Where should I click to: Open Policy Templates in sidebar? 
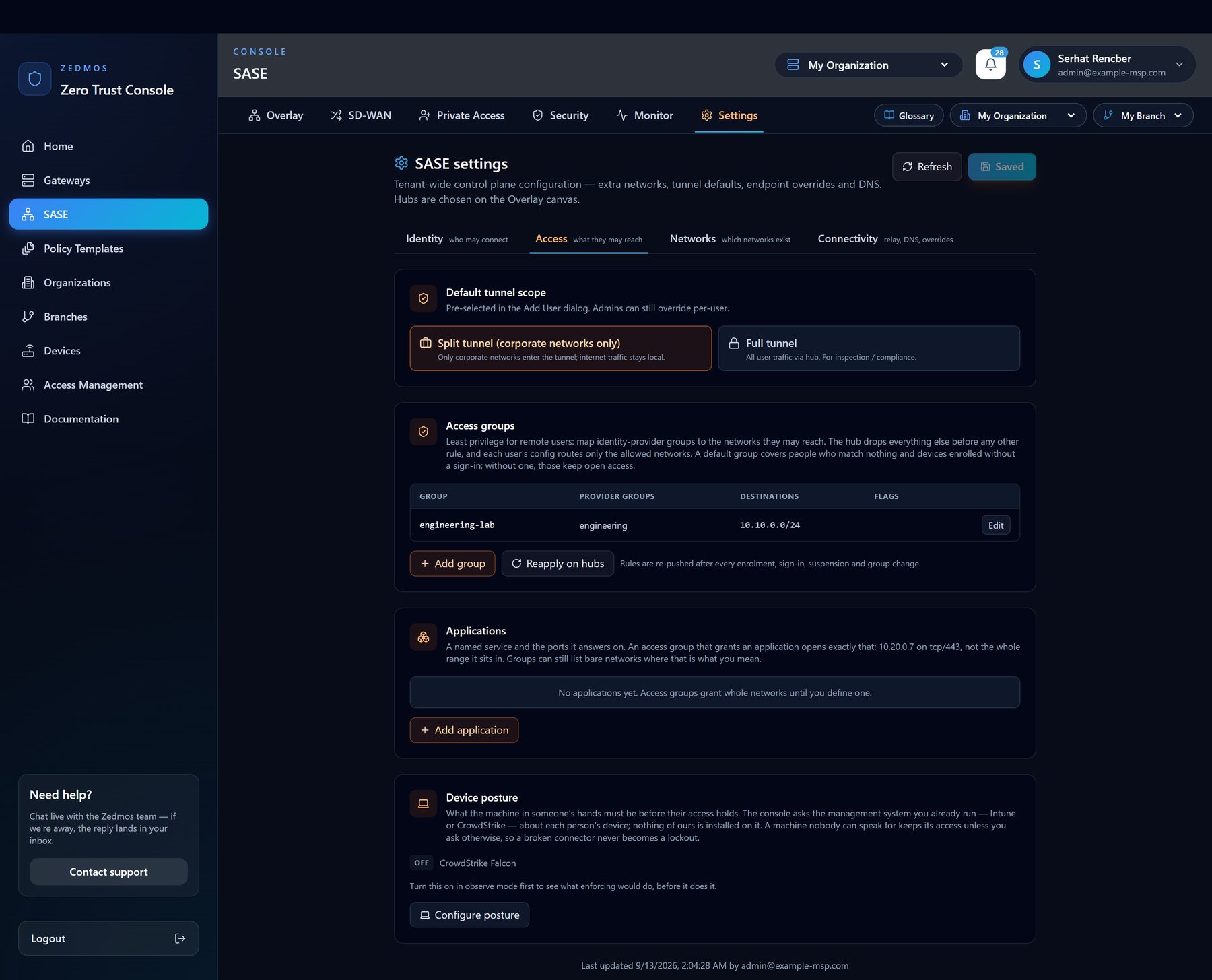108,249
